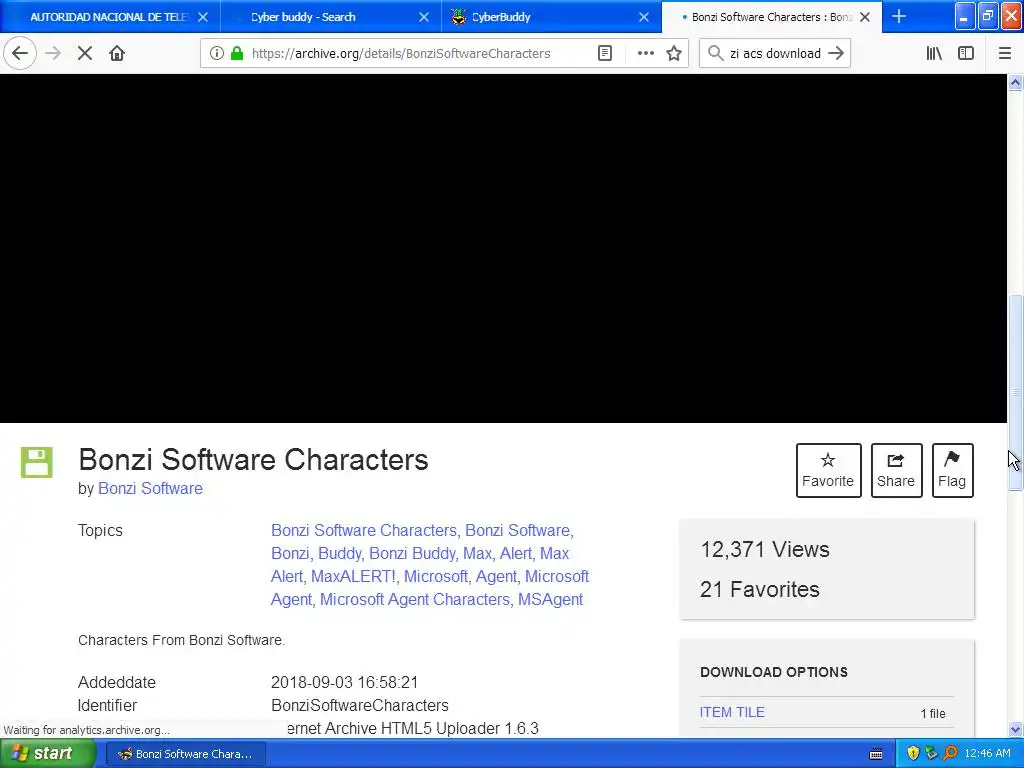The image size is (1024, 768).
Task: Open the browser home page icon
Action: pyautogui.click(x=117, y=53)
